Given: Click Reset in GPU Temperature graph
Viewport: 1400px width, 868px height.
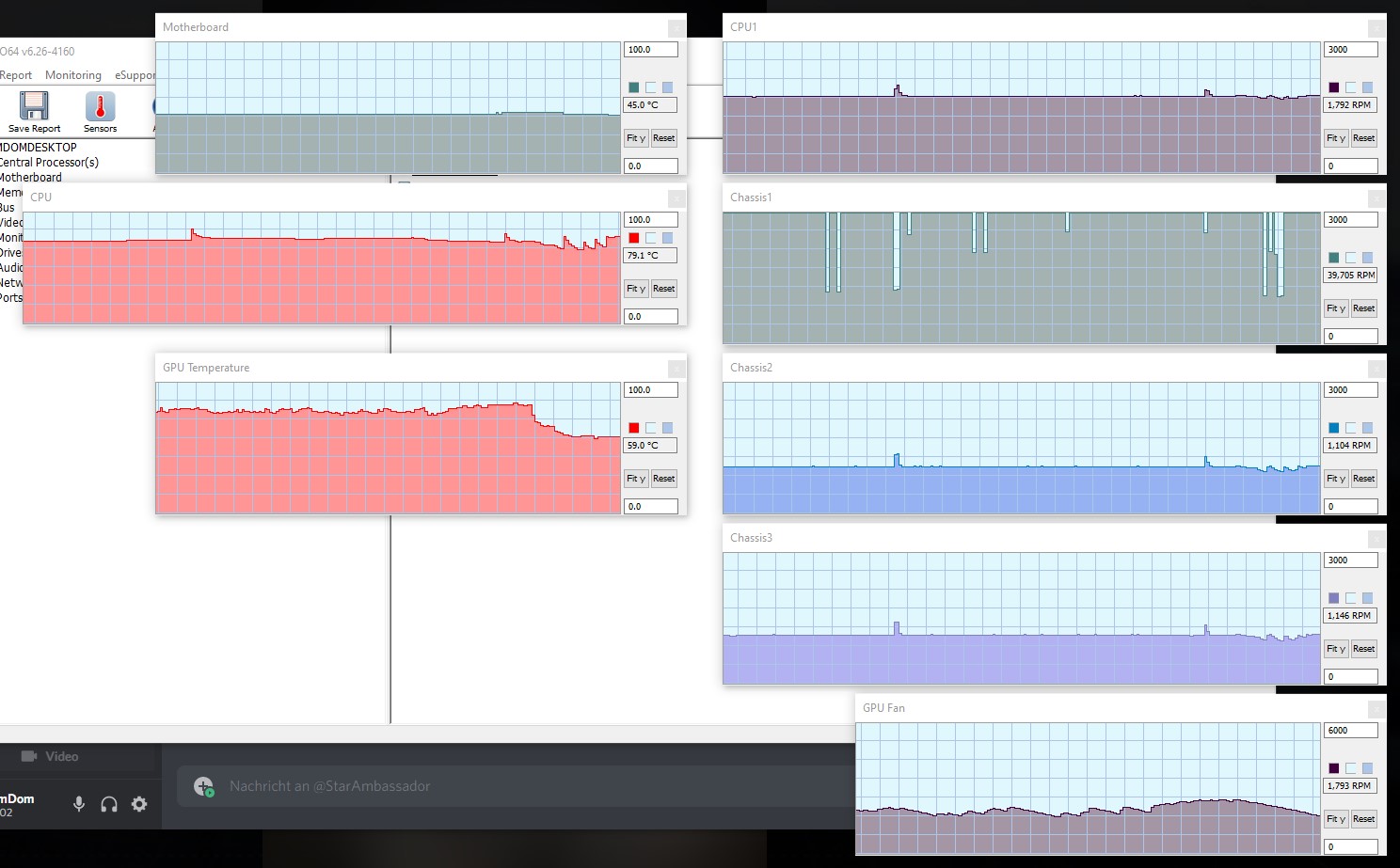Looking at the screenshot, I should (663, 479).
